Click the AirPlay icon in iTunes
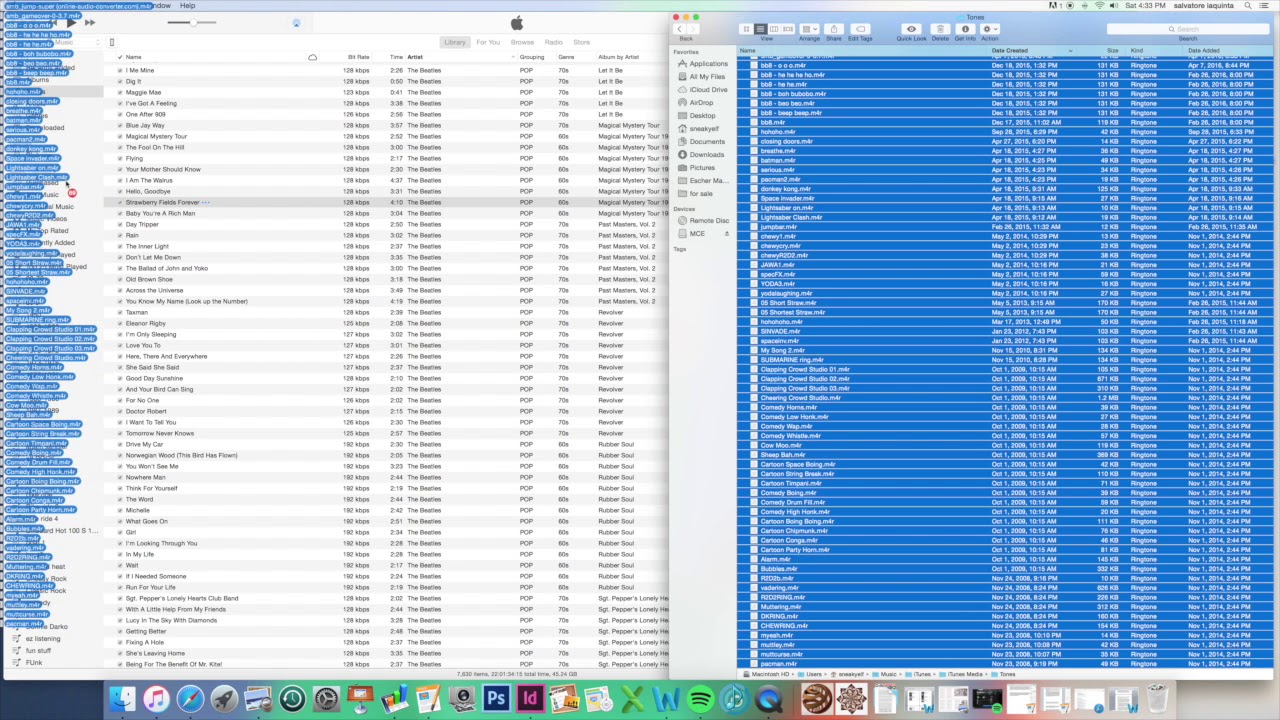This screenshot has height=720, width=1280. tap(296, 22)
